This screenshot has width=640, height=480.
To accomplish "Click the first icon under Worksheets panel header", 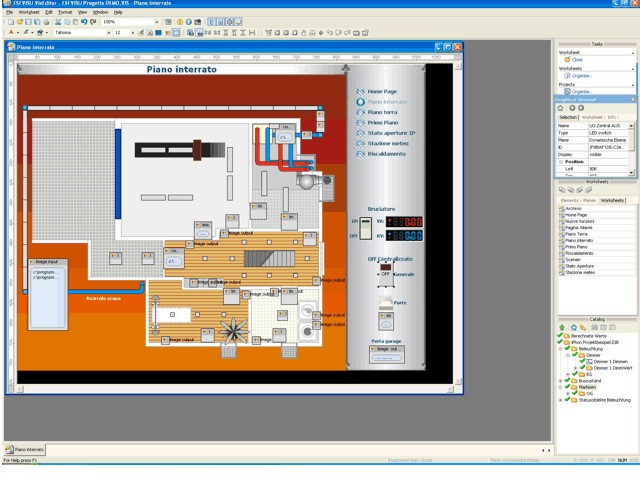I will [x=562, y=190].
